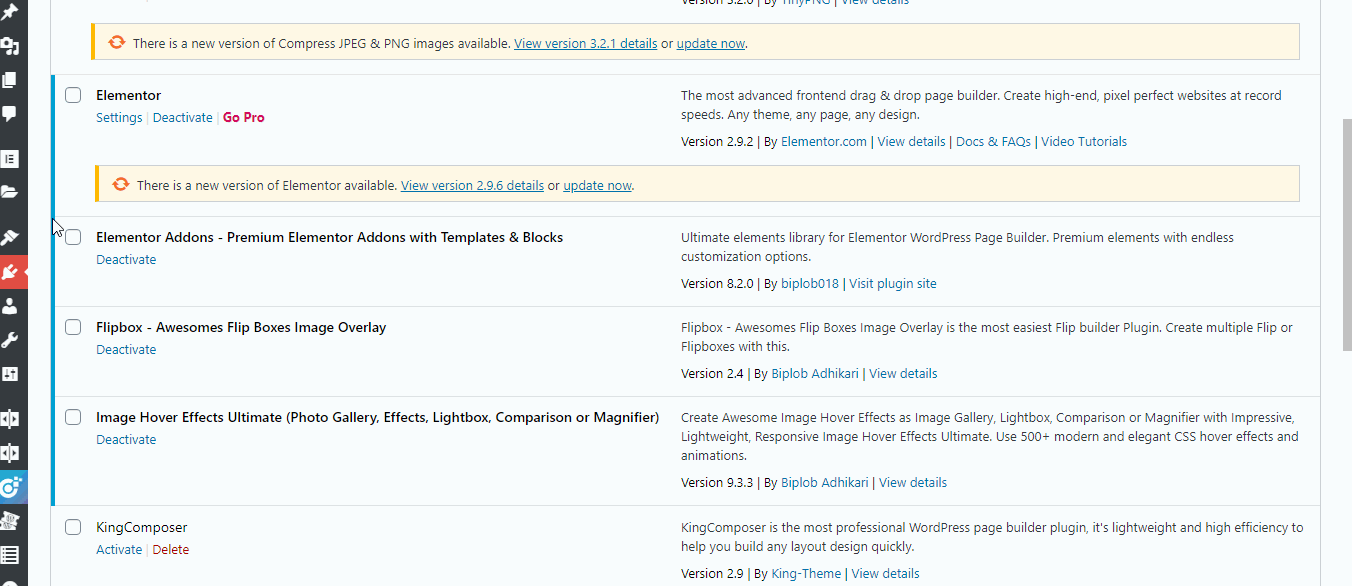Click the Image Hover Effects Ultimate title
This screenshot has width=1352, height=586.
point(377,417)
